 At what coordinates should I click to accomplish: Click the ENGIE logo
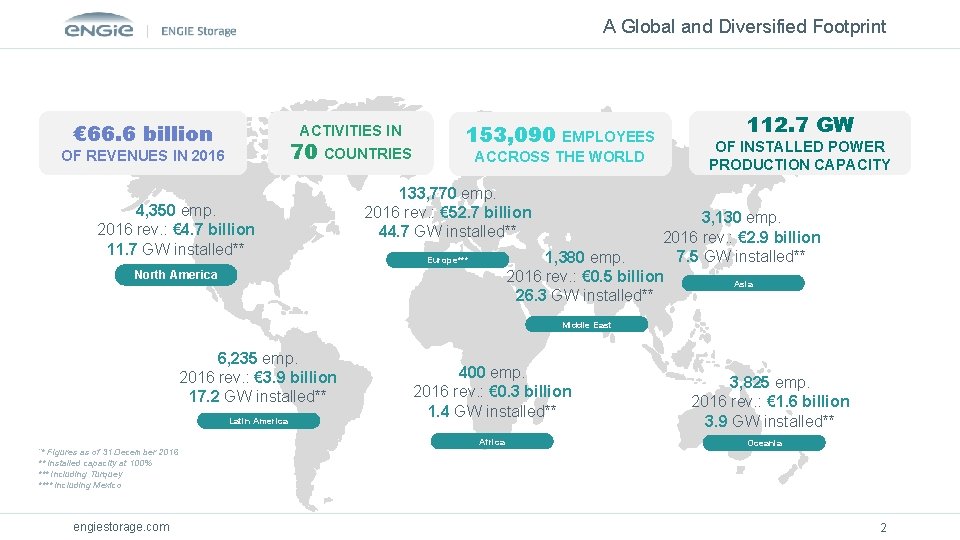(x=99, y=26)
